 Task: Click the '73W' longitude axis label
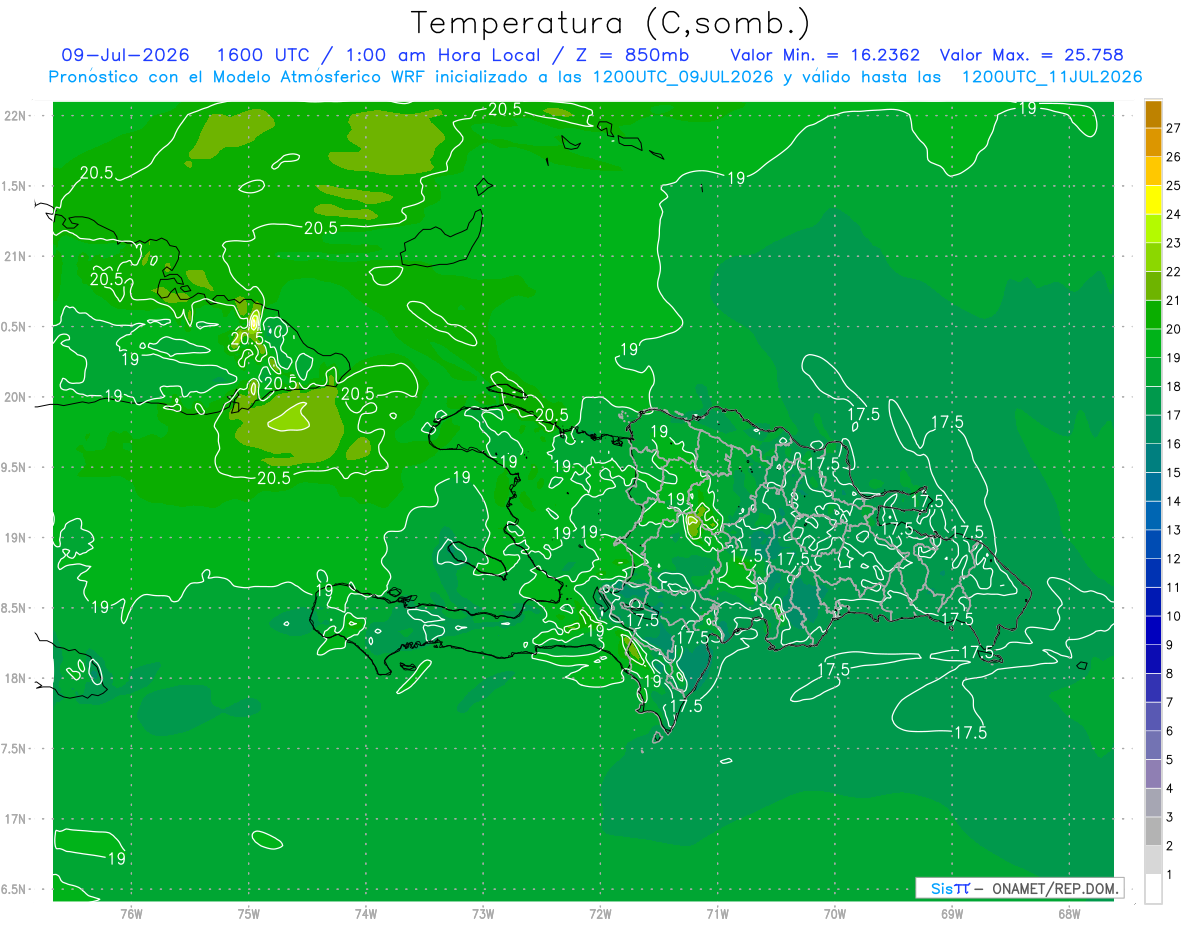483,914
